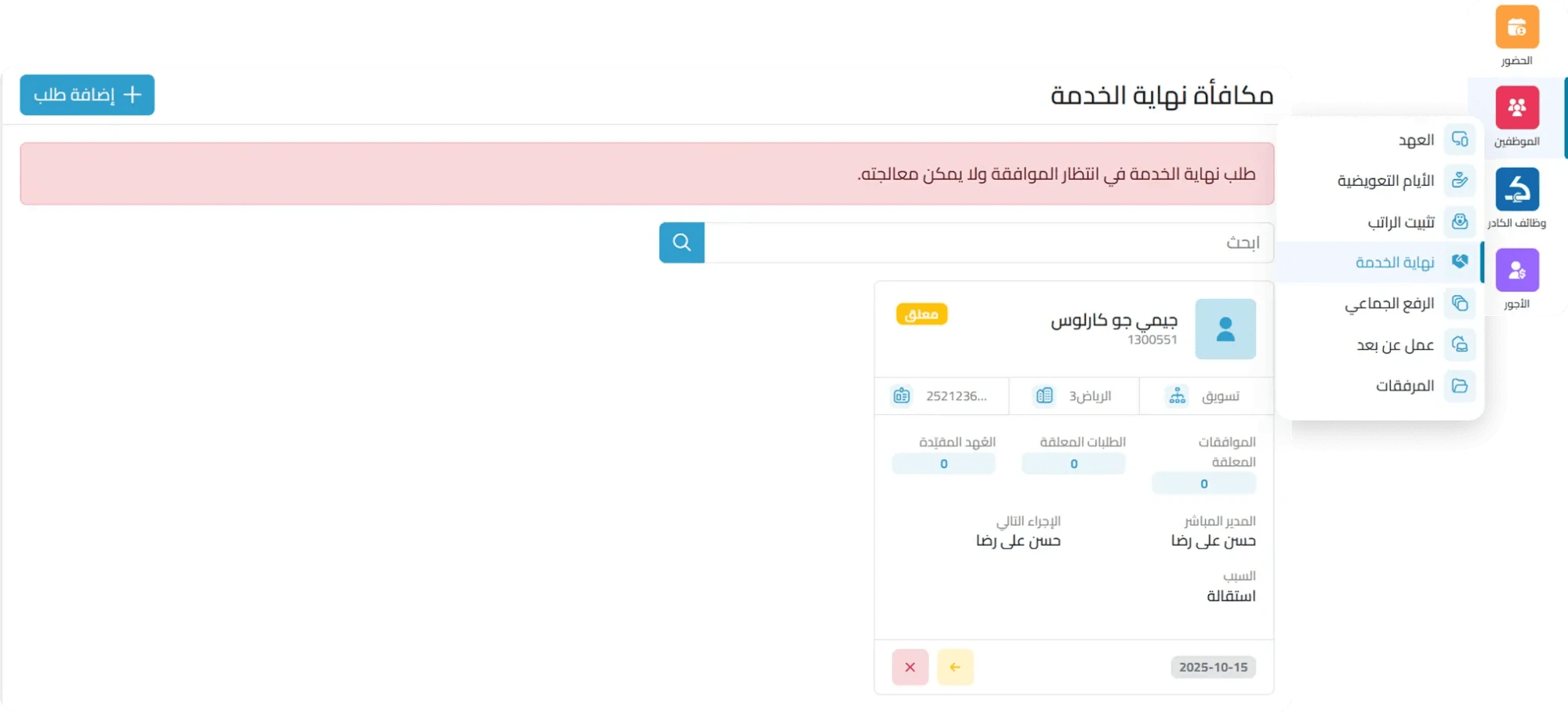Click the truncated ID 2521236...
This screenshot has height=713, width=1568.
point(956,396)
